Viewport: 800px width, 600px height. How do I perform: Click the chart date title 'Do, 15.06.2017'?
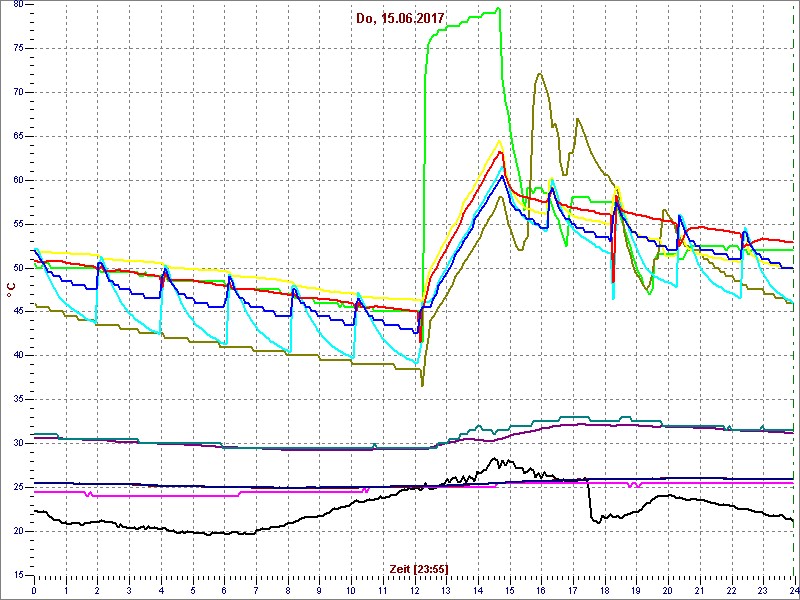(400, 19)
